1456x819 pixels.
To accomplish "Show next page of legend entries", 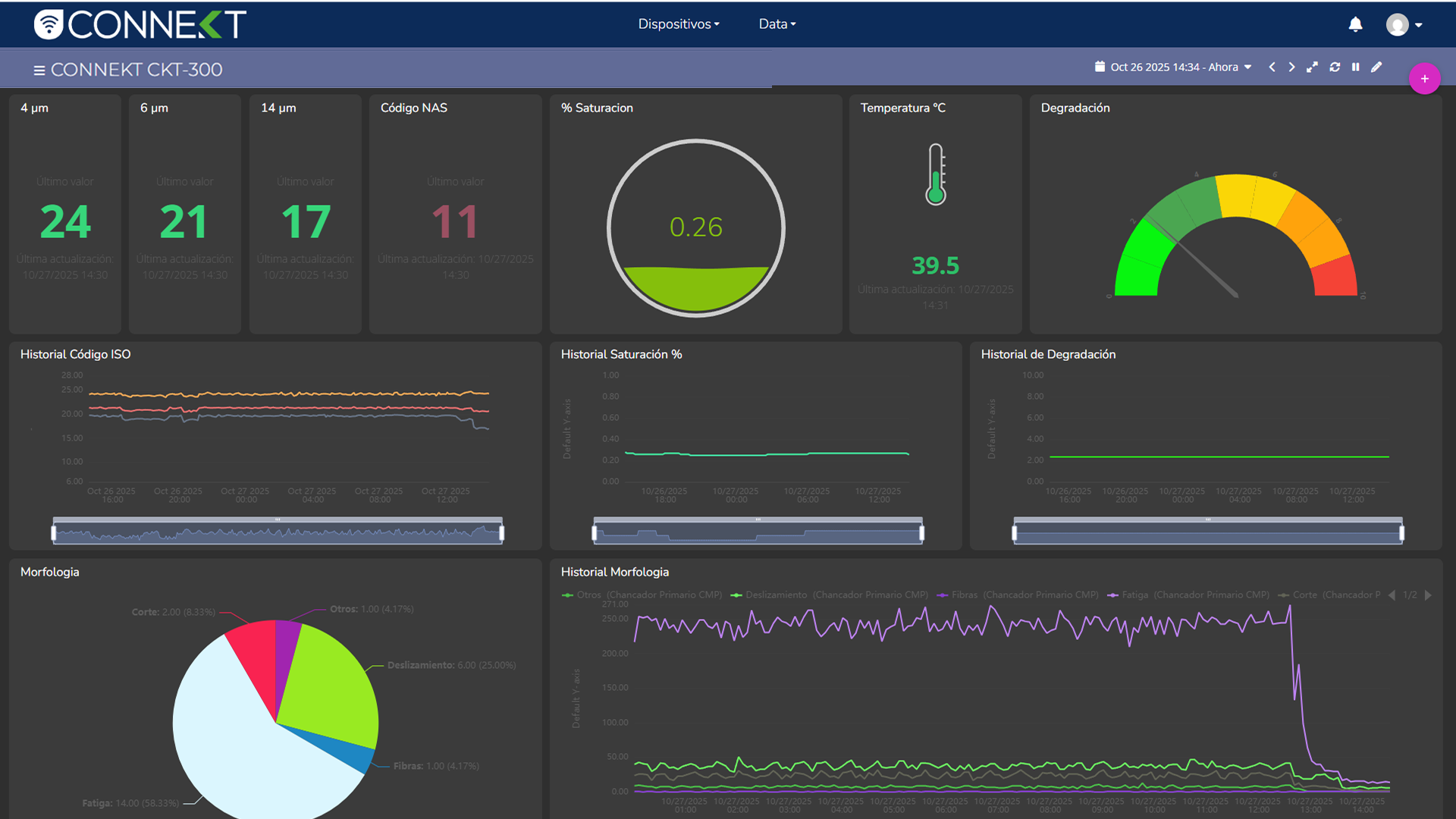I will pos(1428,595).
